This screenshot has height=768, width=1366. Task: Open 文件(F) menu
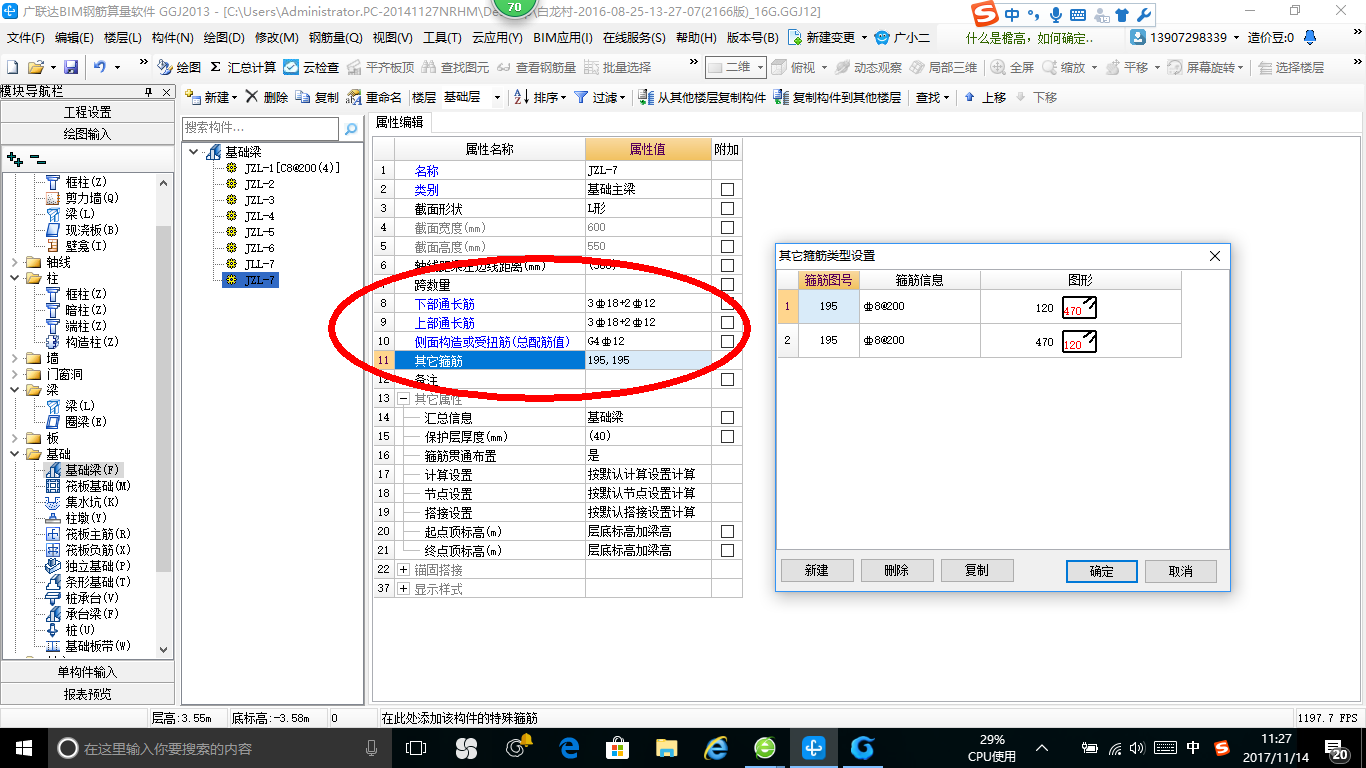point(26,37)
